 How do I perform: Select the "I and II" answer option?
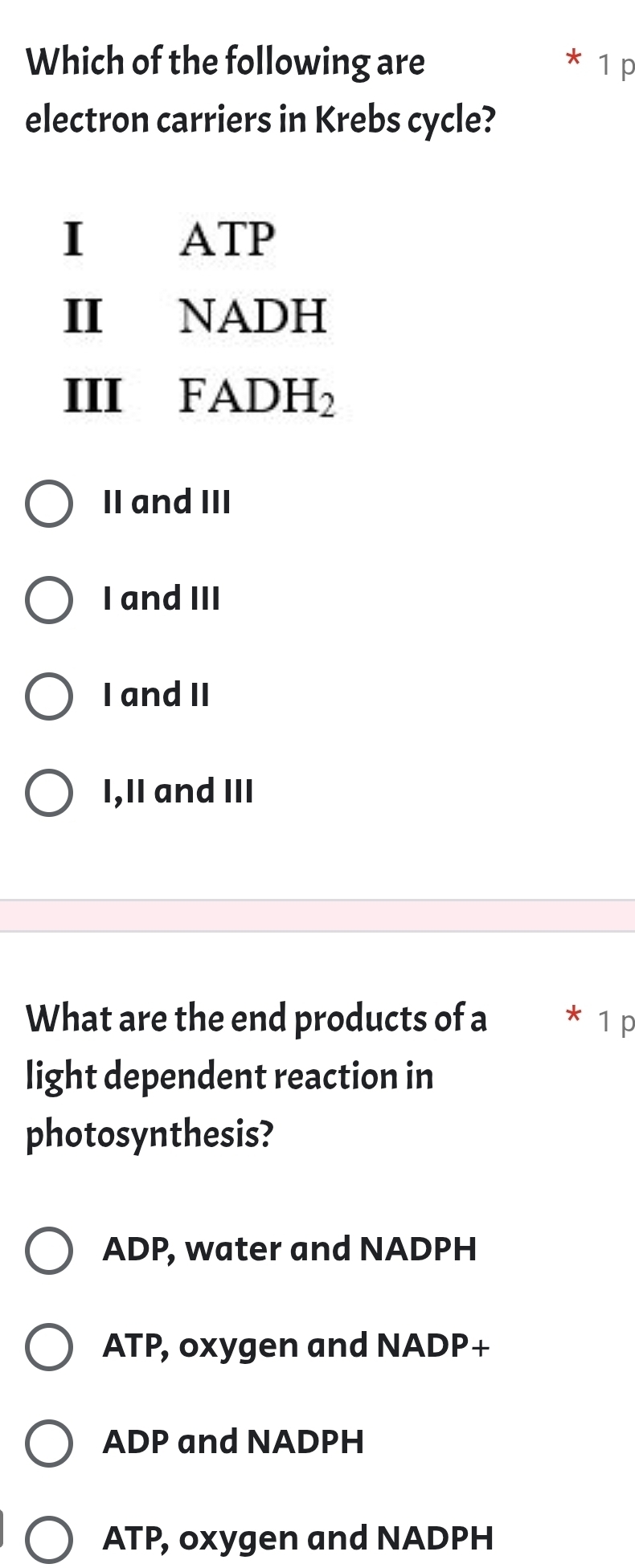point(50,696)
